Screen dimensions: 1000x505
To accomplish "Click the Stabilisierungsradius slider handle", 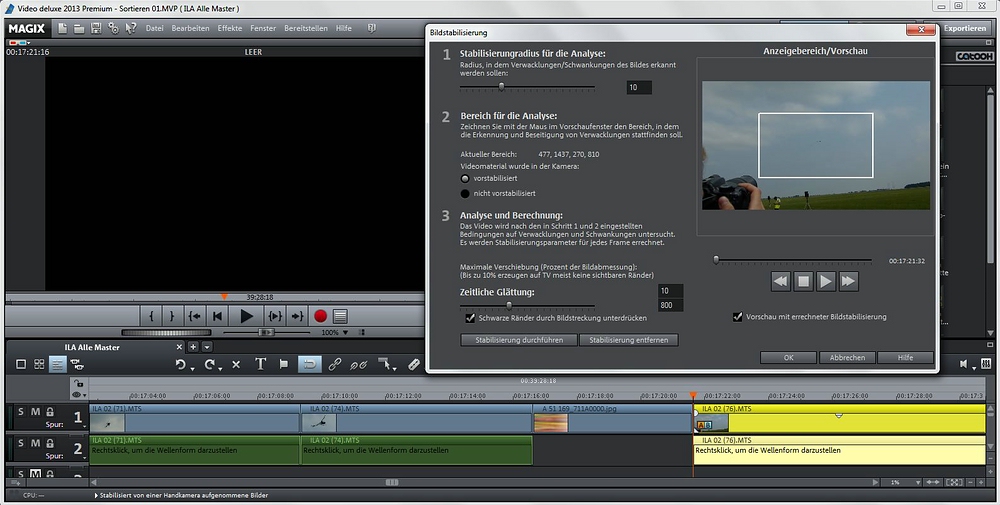I will [x=502, y=88].
